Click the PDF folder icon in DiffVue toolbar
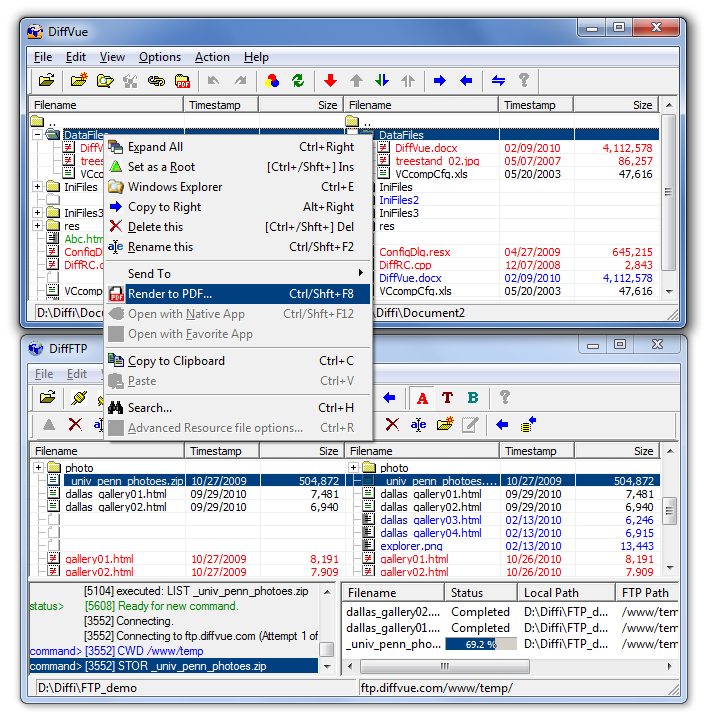 tap(182, 81)
